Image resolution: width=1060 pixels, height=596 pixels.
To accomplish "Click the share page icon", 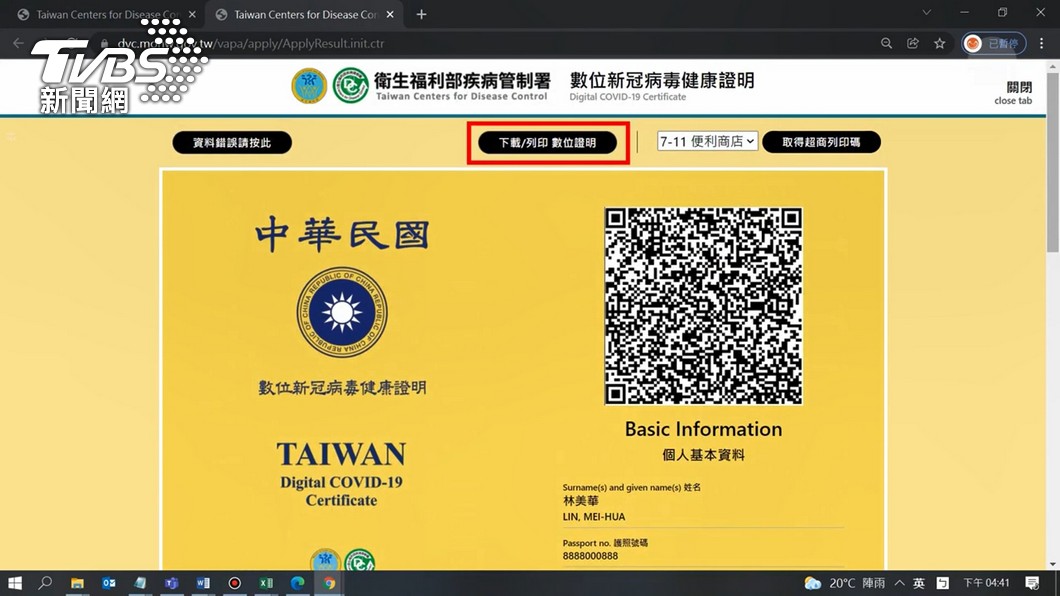I will [x=913, y=43].
